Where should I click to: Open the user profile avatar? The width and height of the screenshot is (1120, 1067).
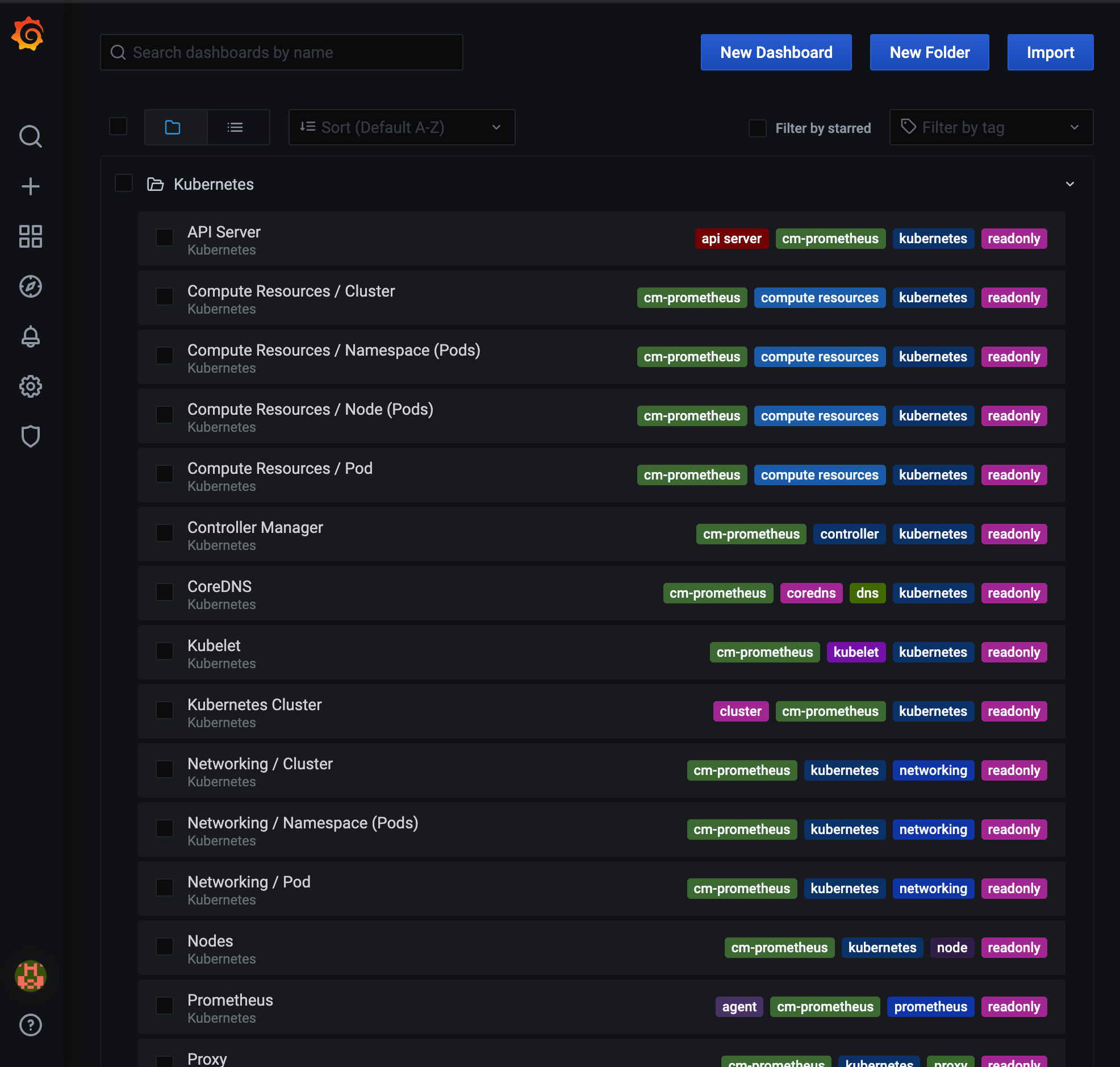coord(31,976)
